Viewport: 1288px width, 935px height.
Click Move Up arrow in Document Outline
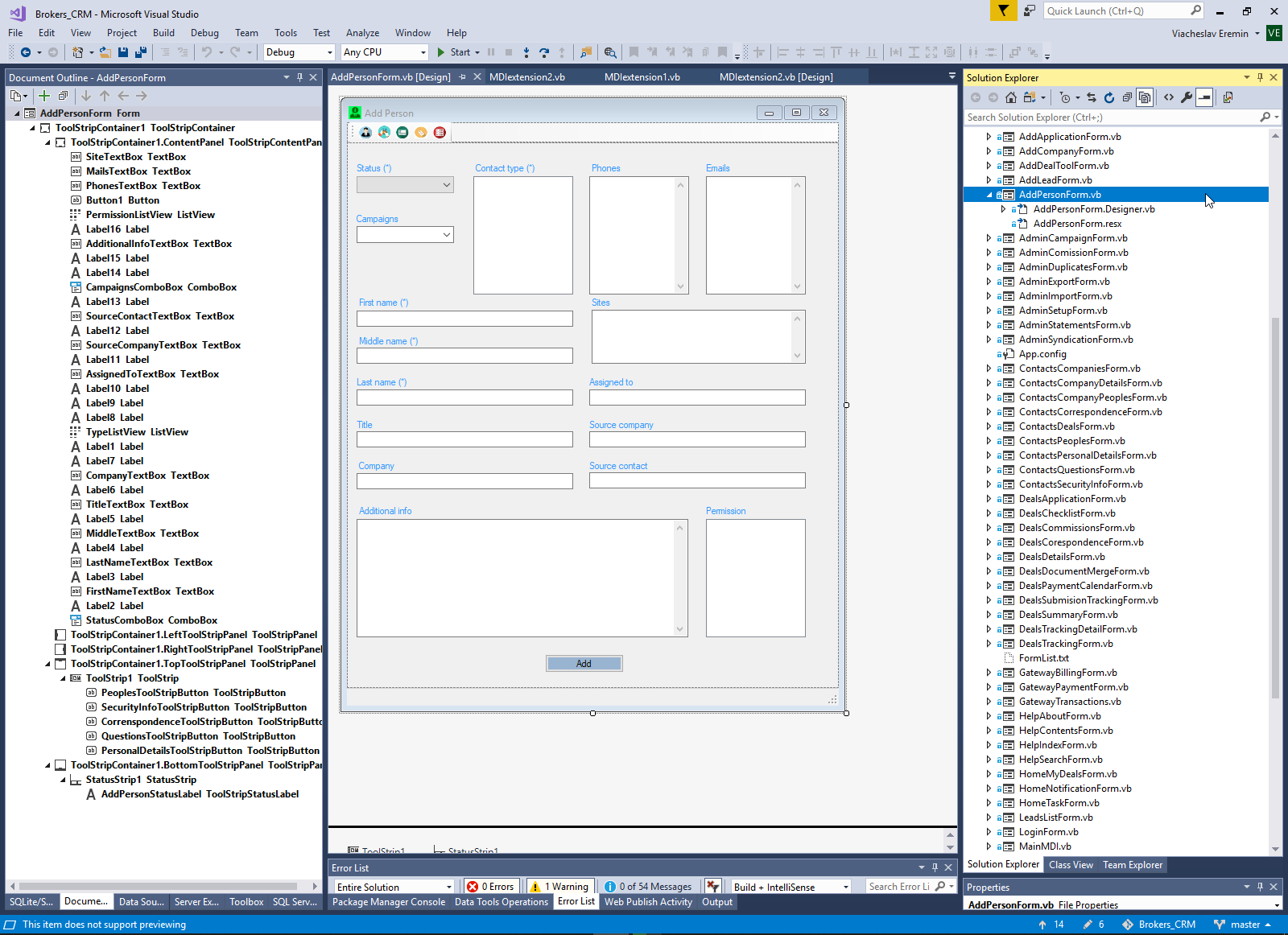coord(105,96)
